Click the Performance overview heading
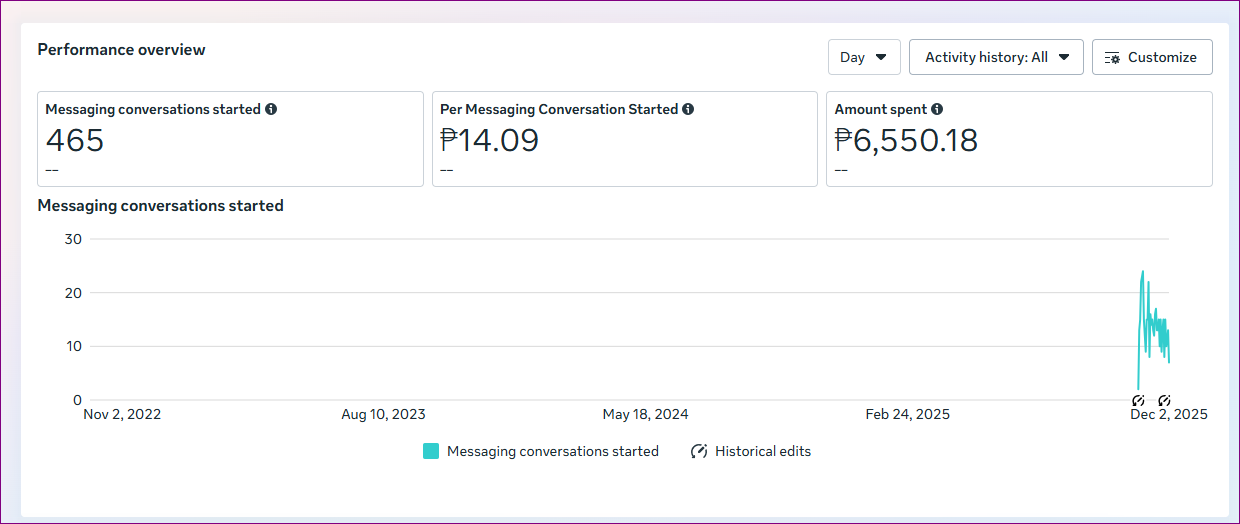 (121, 50)
